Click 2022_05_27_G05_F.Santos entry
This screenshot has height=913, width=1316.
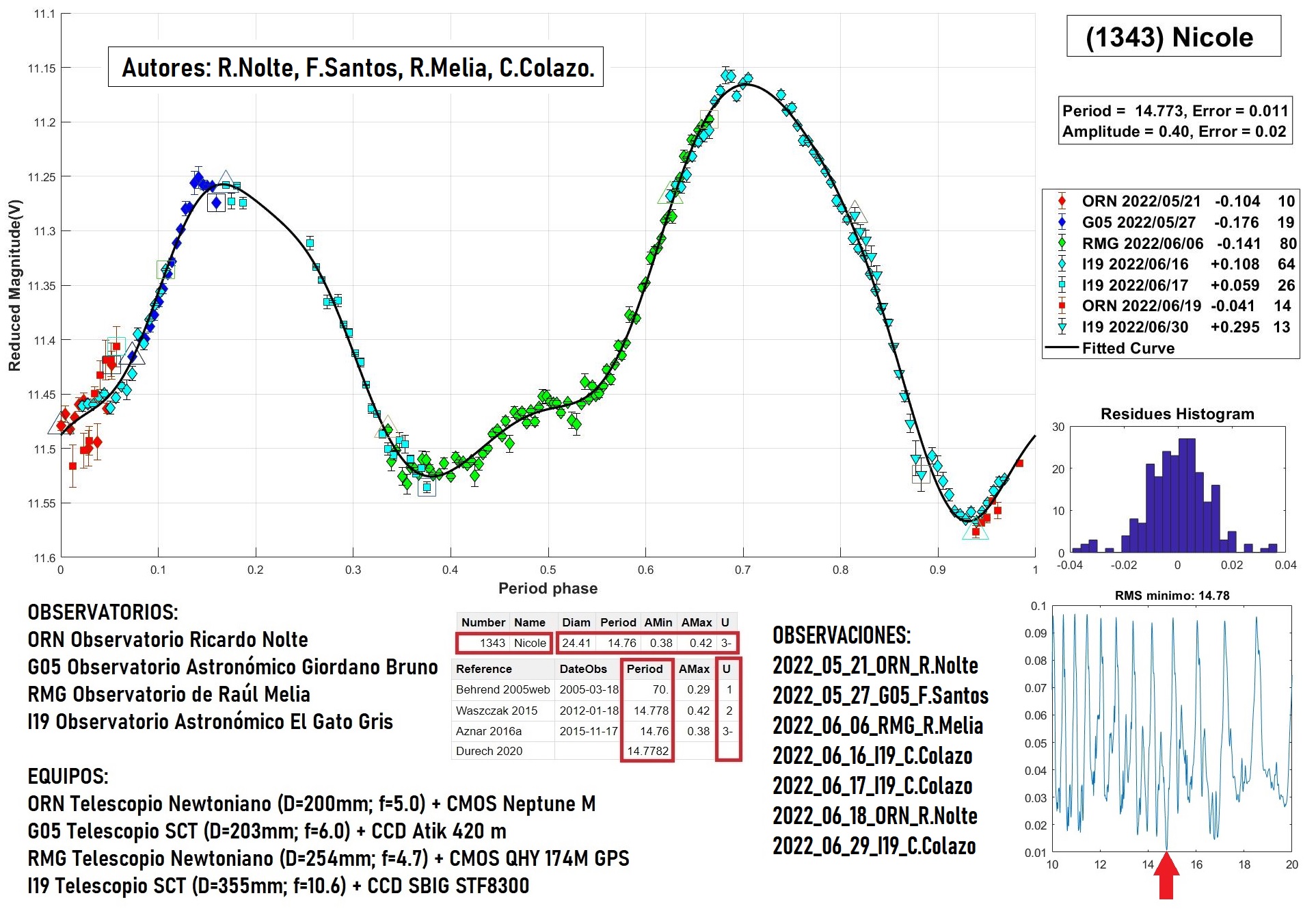coord(881,696)
